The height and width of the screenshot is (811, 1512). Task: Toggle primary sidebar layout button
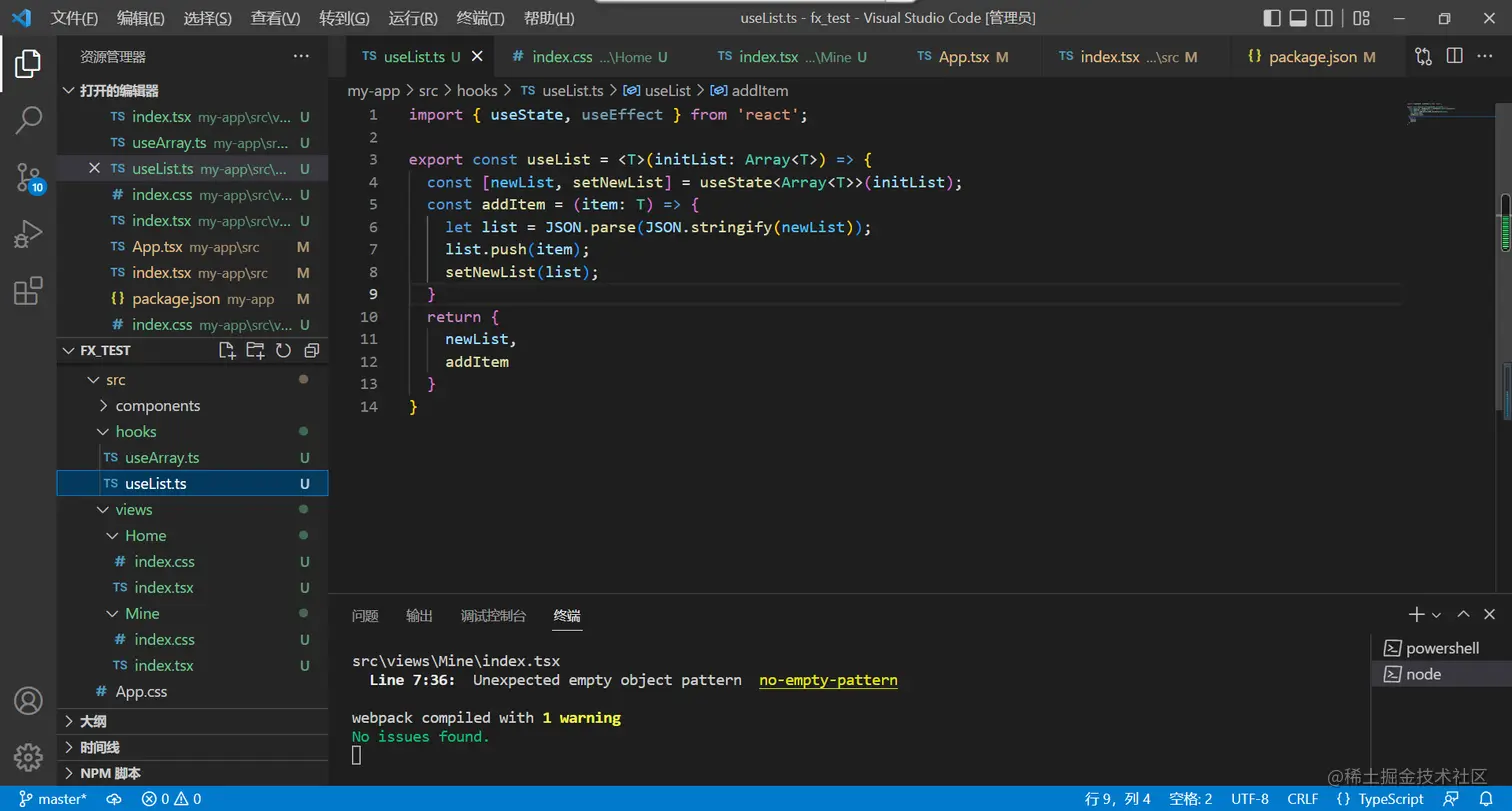pos(1272,18)
